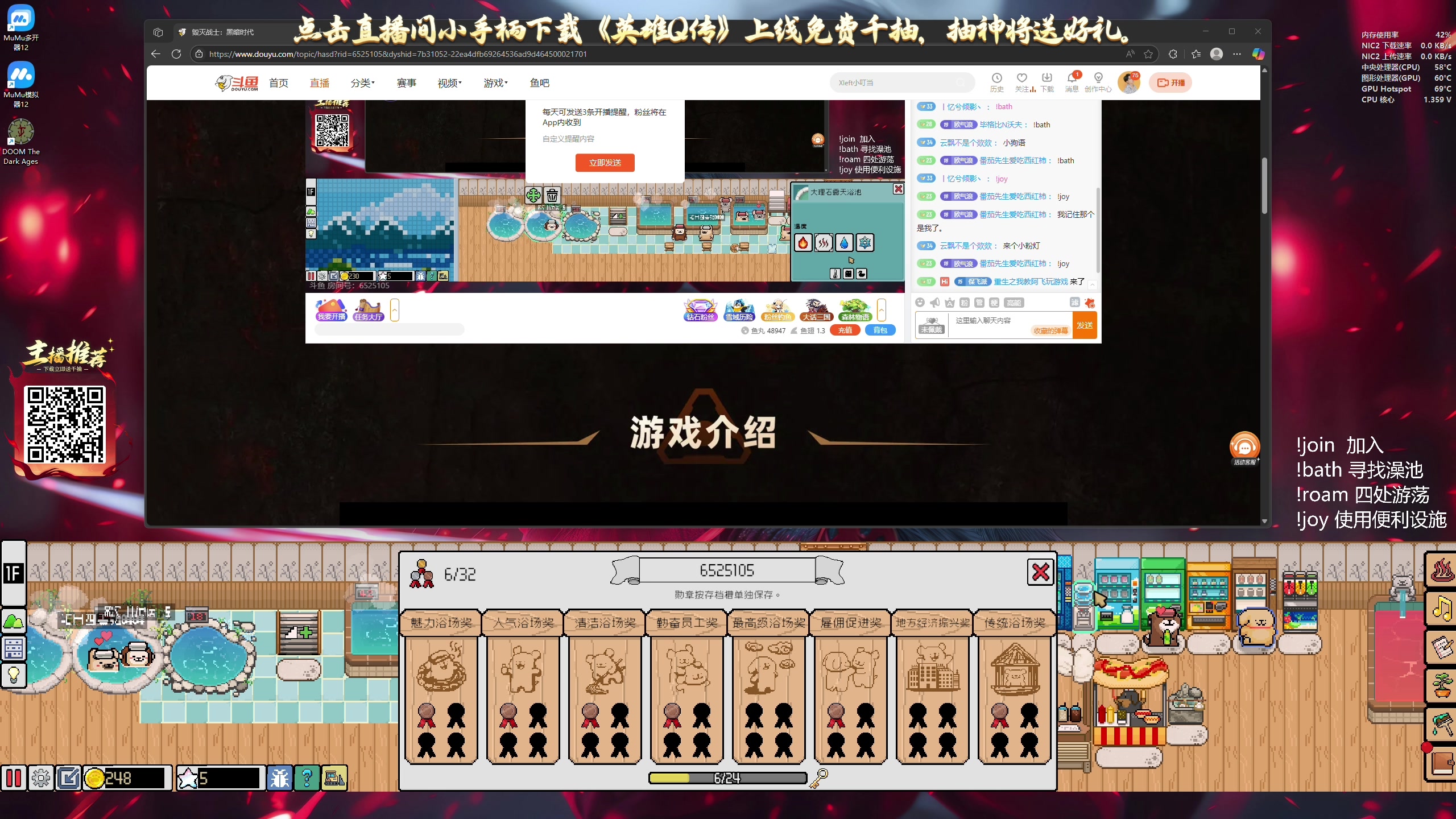
Task: Toggle the light bulb icon in game sidebar
Action: (x=13, y=675)
